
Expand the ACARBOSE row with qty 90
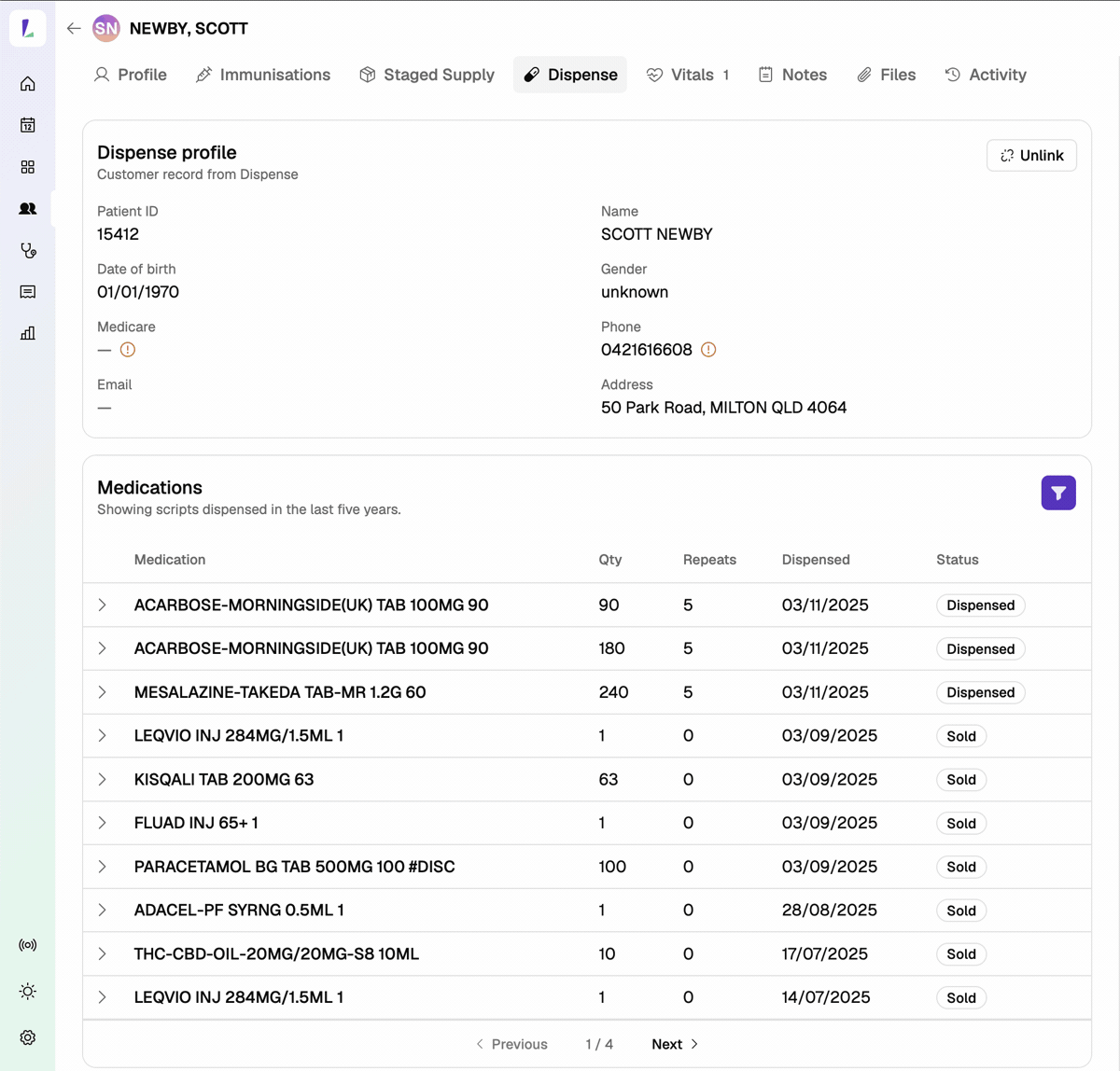click(103, 605)
